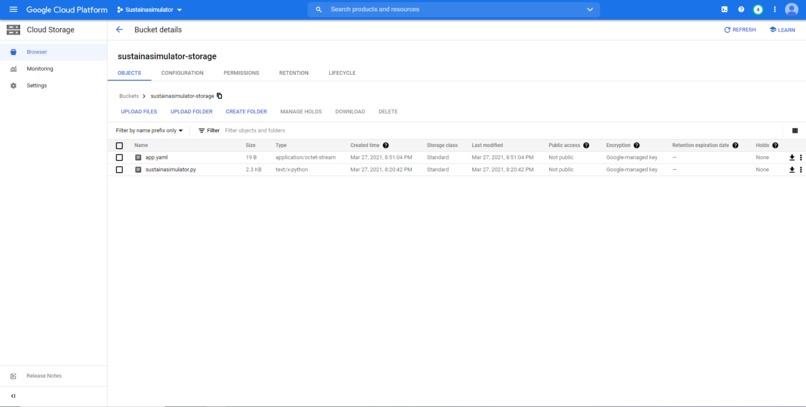Click the sustainasimulator.py file type icon

coord(138,170)
